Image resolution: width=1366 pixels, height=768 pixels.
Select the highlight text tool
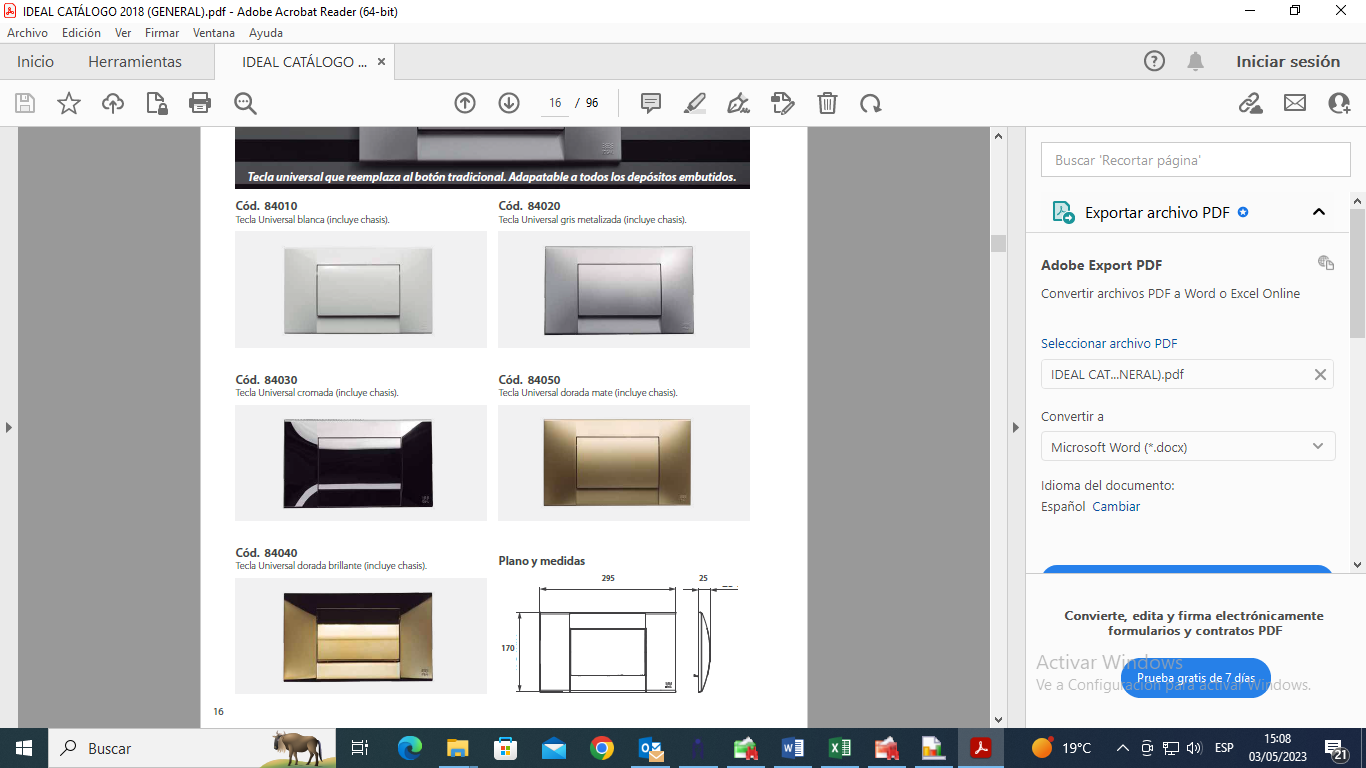[x=695, y=103]
